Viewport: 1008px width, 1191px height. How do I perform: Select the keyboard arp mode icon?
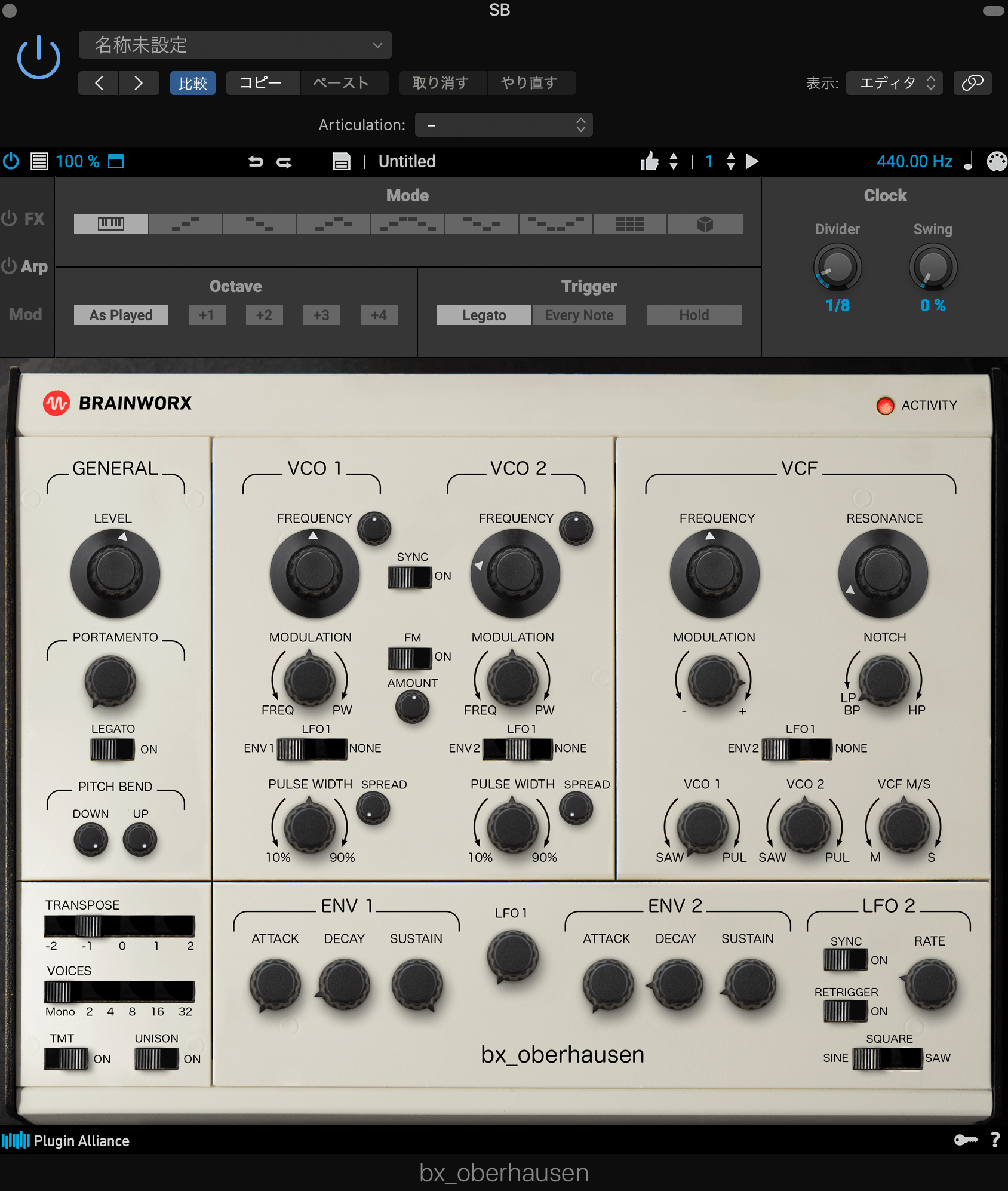tap(111, 224)
